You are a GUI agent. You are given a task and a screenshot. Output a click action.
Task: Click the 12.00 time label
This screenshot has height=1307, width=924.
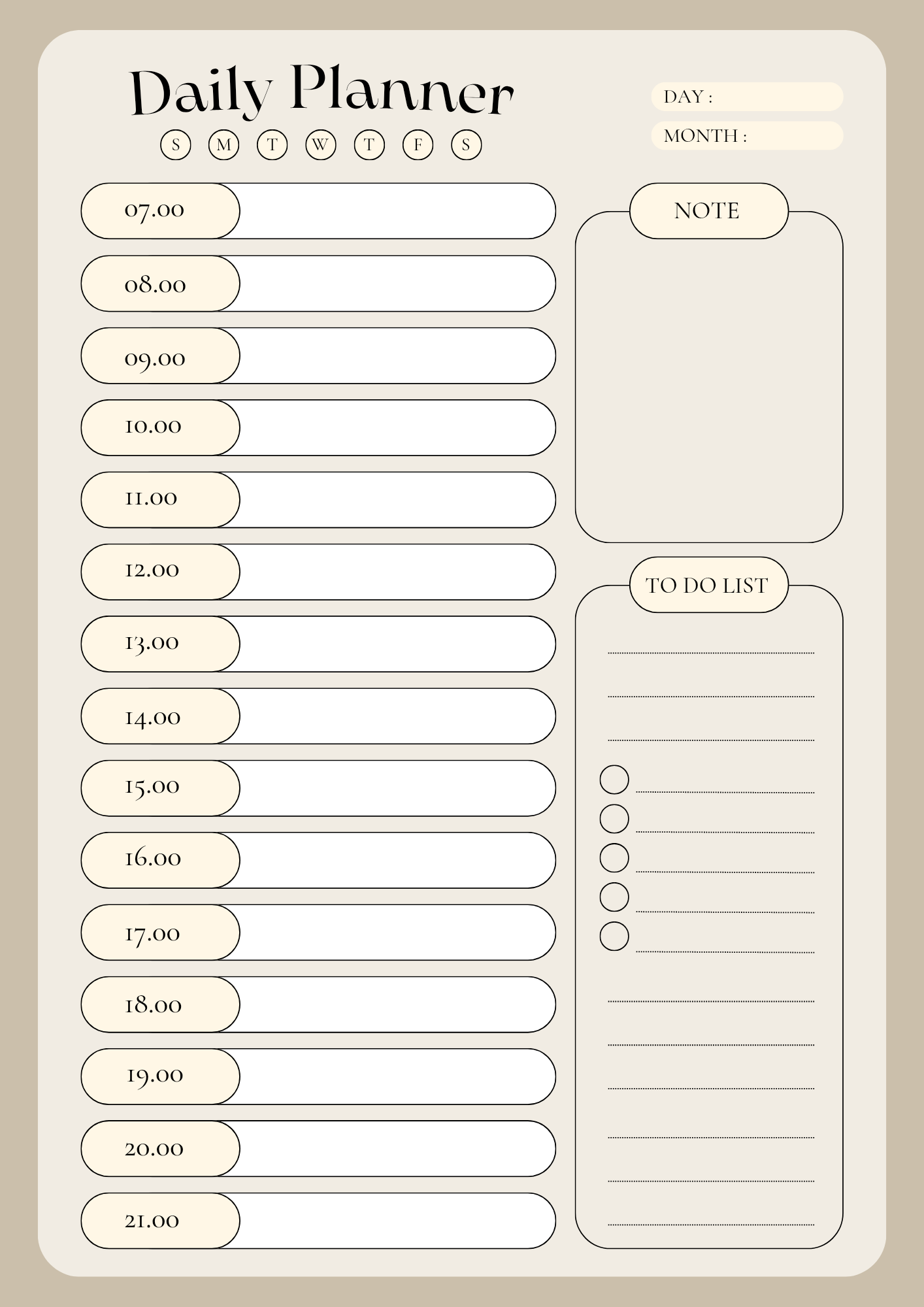tap(153, 571)
